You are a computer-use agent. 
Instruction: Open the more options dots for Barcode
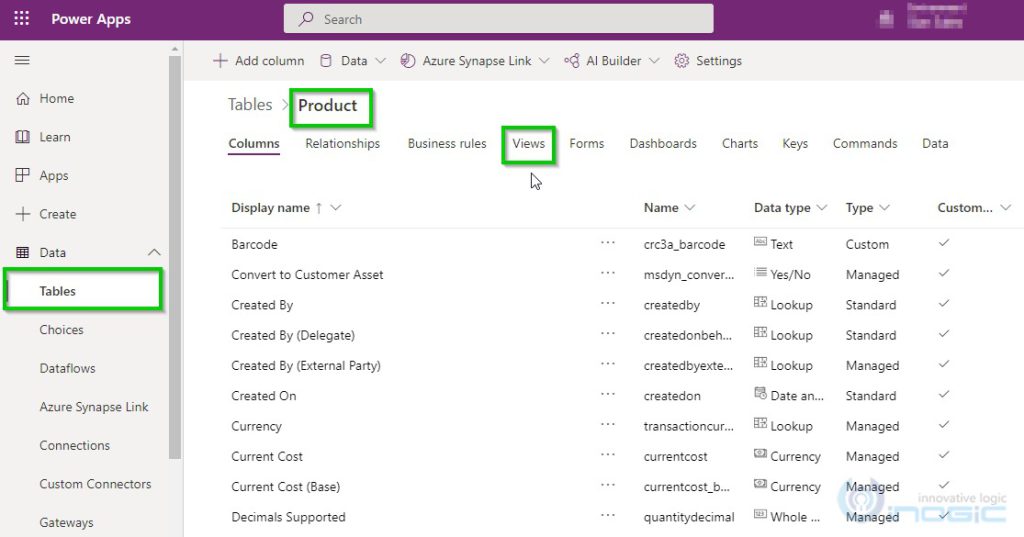pyautogui.click(x=608, y=243)
